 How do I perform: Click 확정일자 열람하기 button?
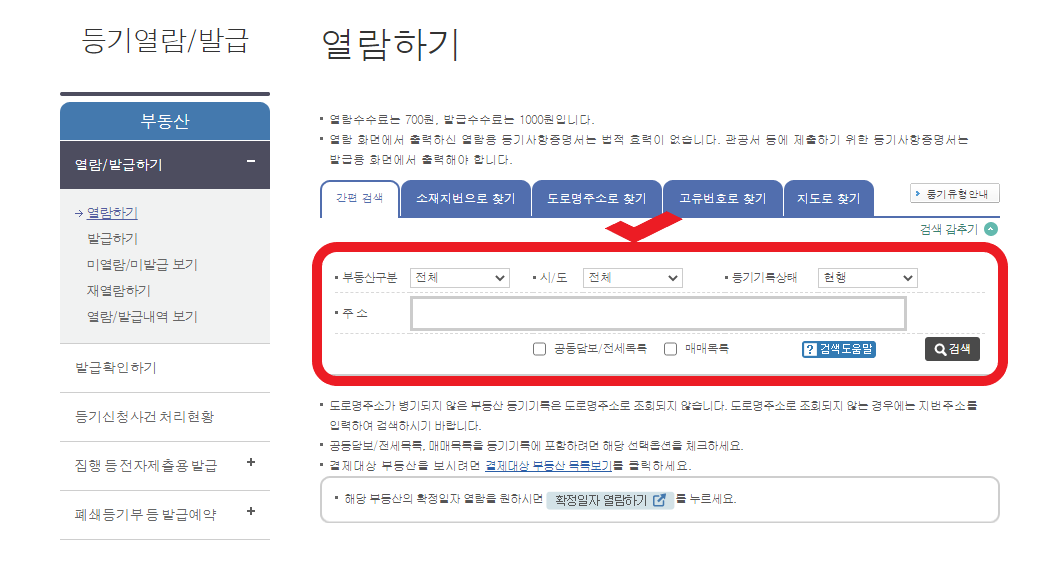pyautogui.click(x=610, y=500)
